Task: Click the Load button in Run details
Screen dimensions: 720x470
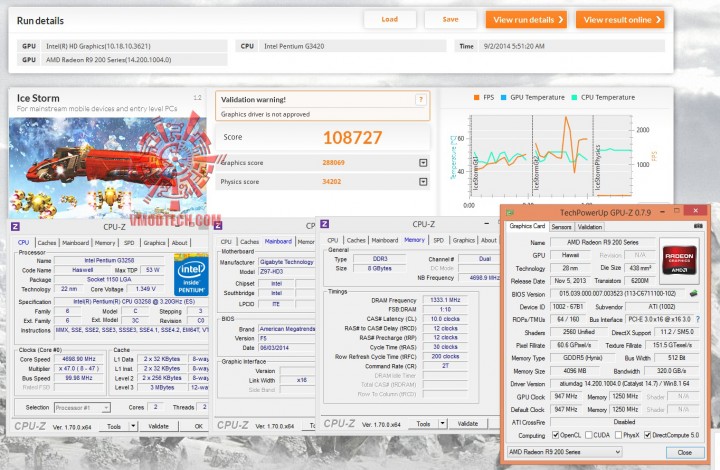Action: 390,19
